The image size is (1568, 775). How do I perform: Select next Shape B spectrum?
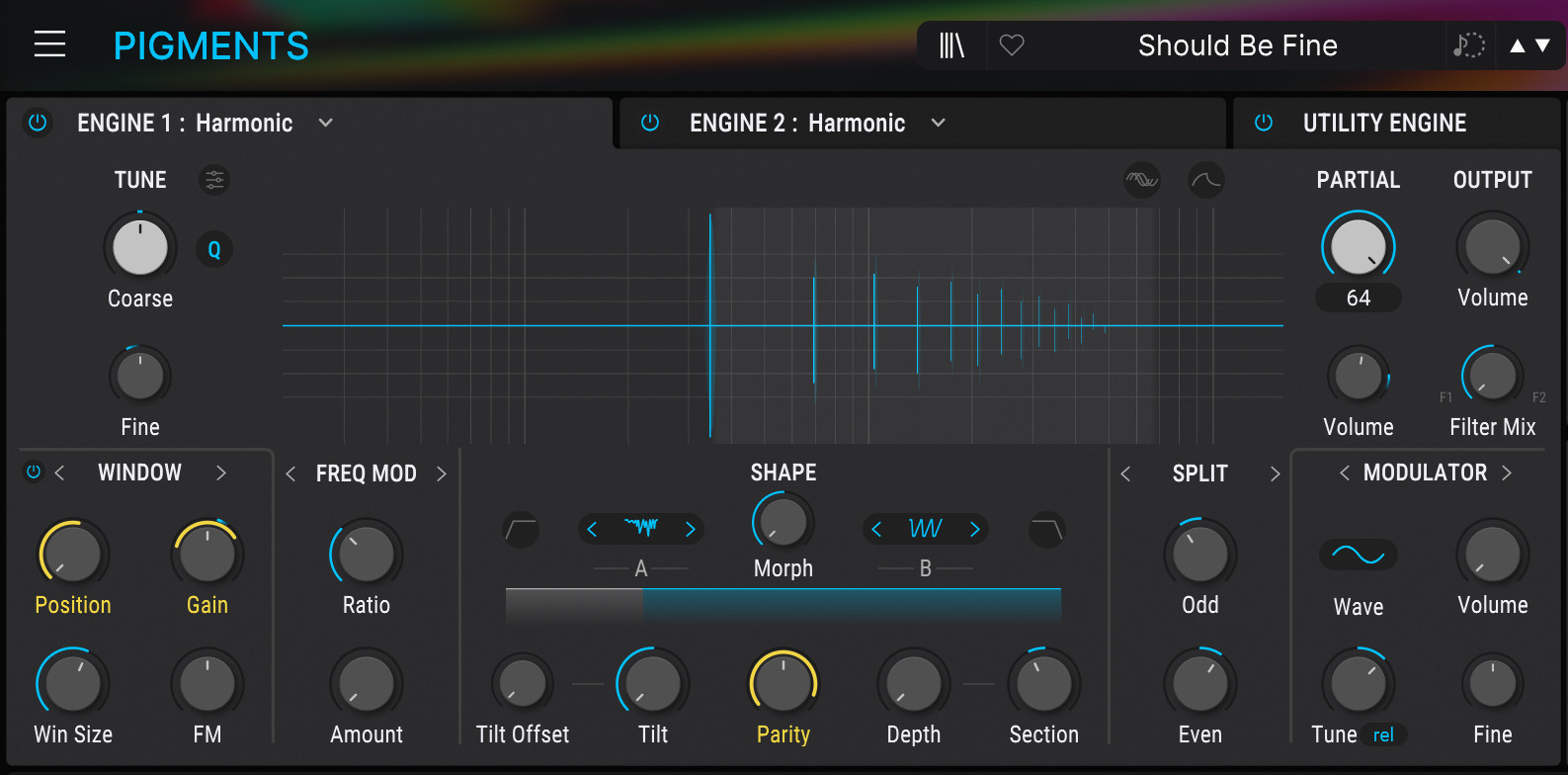coord(975,529)
